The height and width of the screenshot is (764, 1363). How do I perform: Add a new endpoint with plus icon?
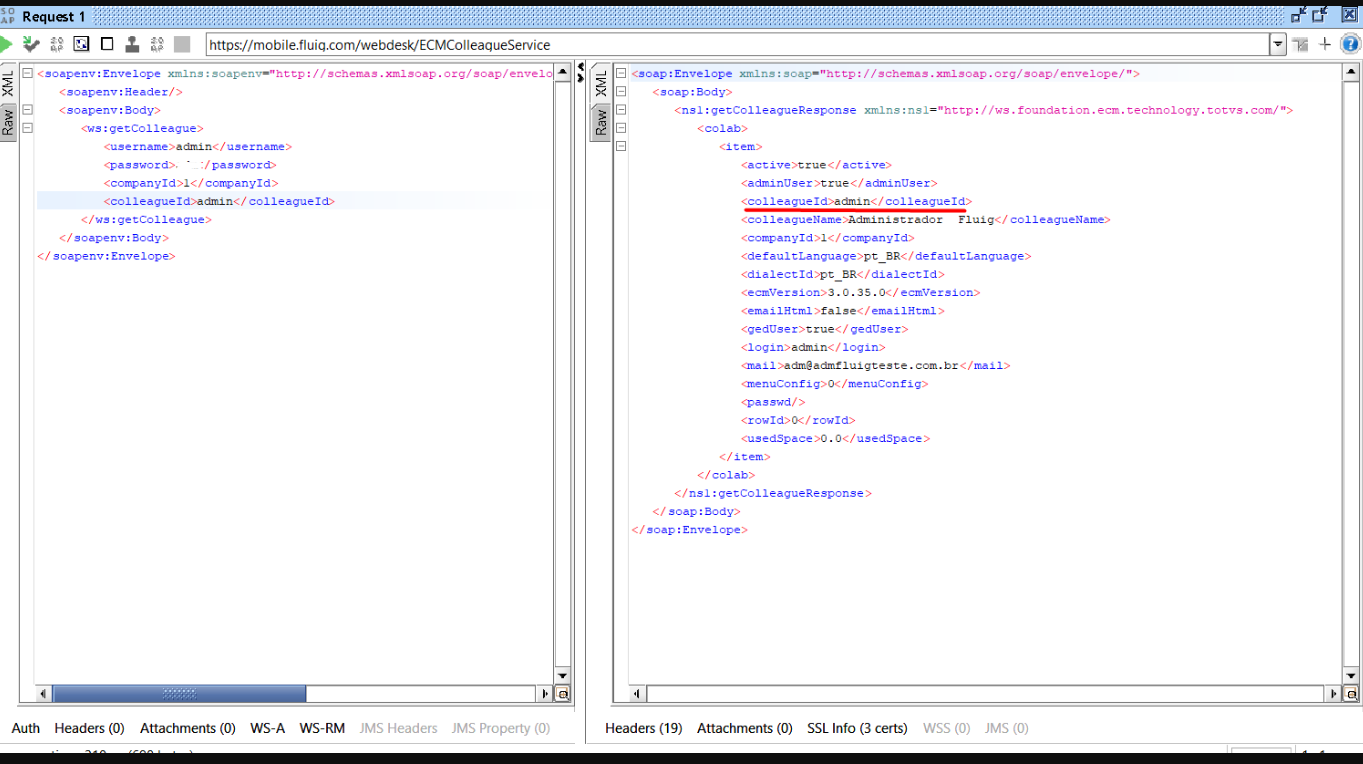[x=1325, y=44]
